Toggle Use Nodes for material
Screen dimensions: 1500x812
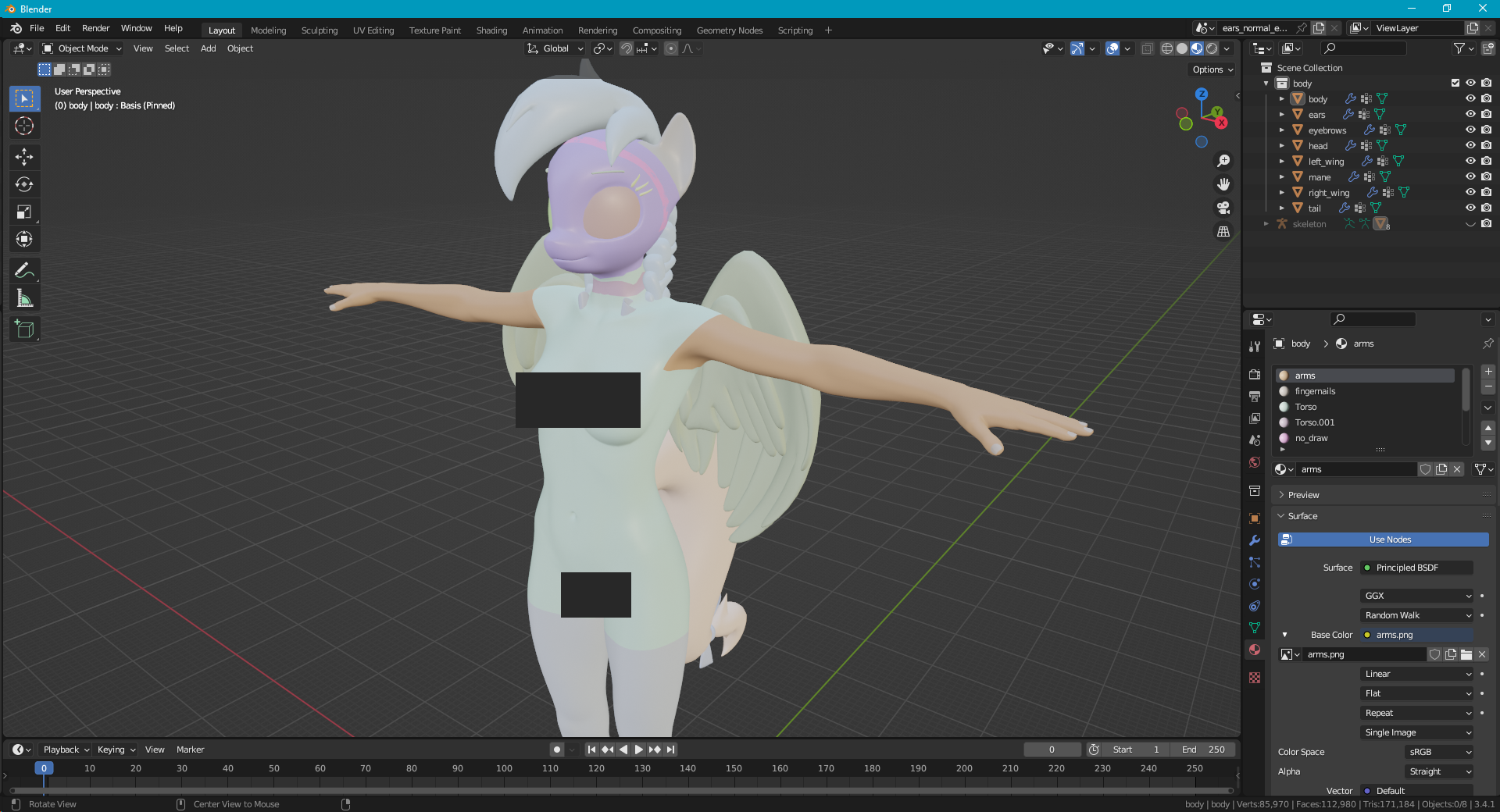(x=1384, y=540)
